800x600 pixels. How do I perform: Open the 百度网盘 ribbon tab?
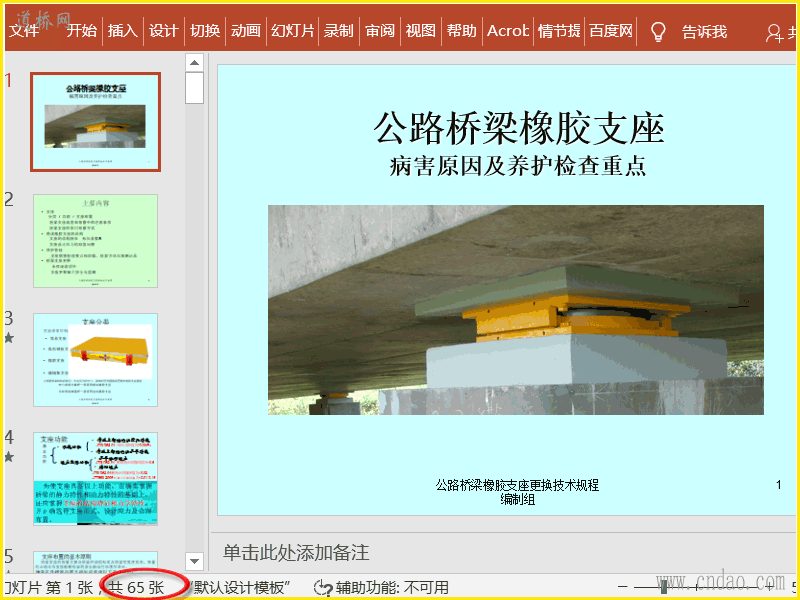pyautogui.click(x=611, y=31)
